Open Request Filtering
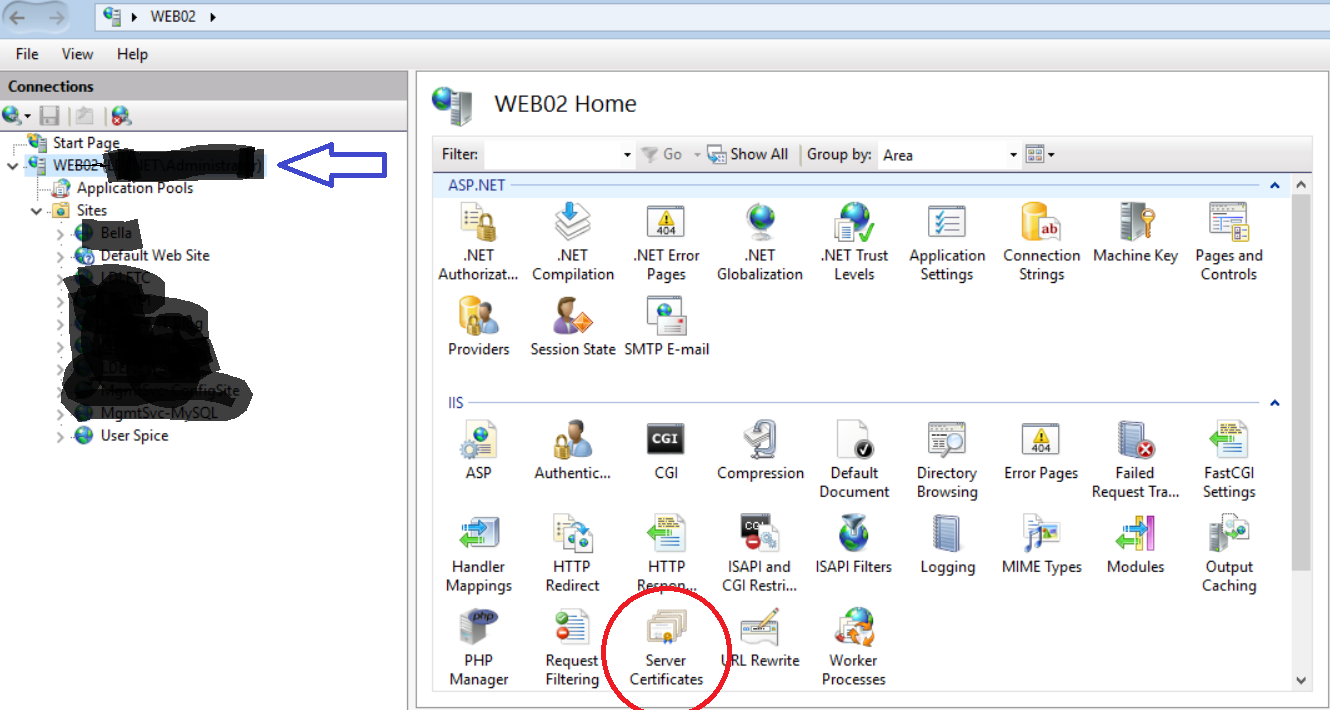Image resolution: width=1330 pixels, height=710 pixels. [572, 645]
